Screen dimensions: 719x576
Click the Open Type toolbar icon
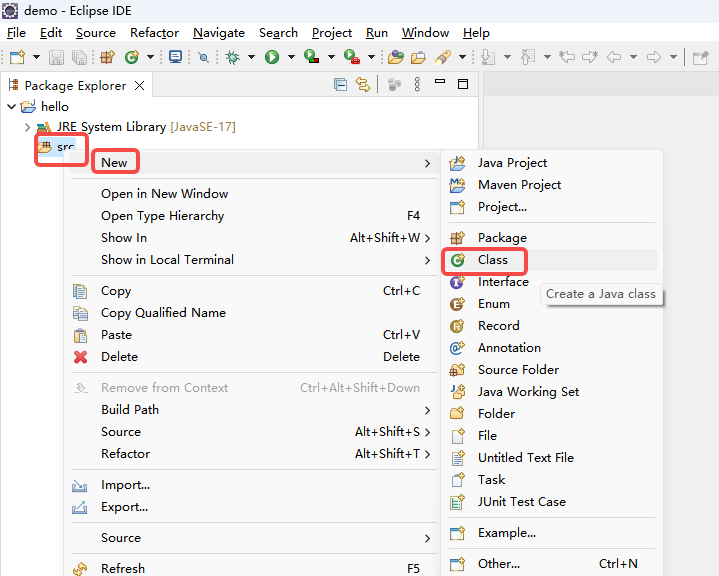396,57
